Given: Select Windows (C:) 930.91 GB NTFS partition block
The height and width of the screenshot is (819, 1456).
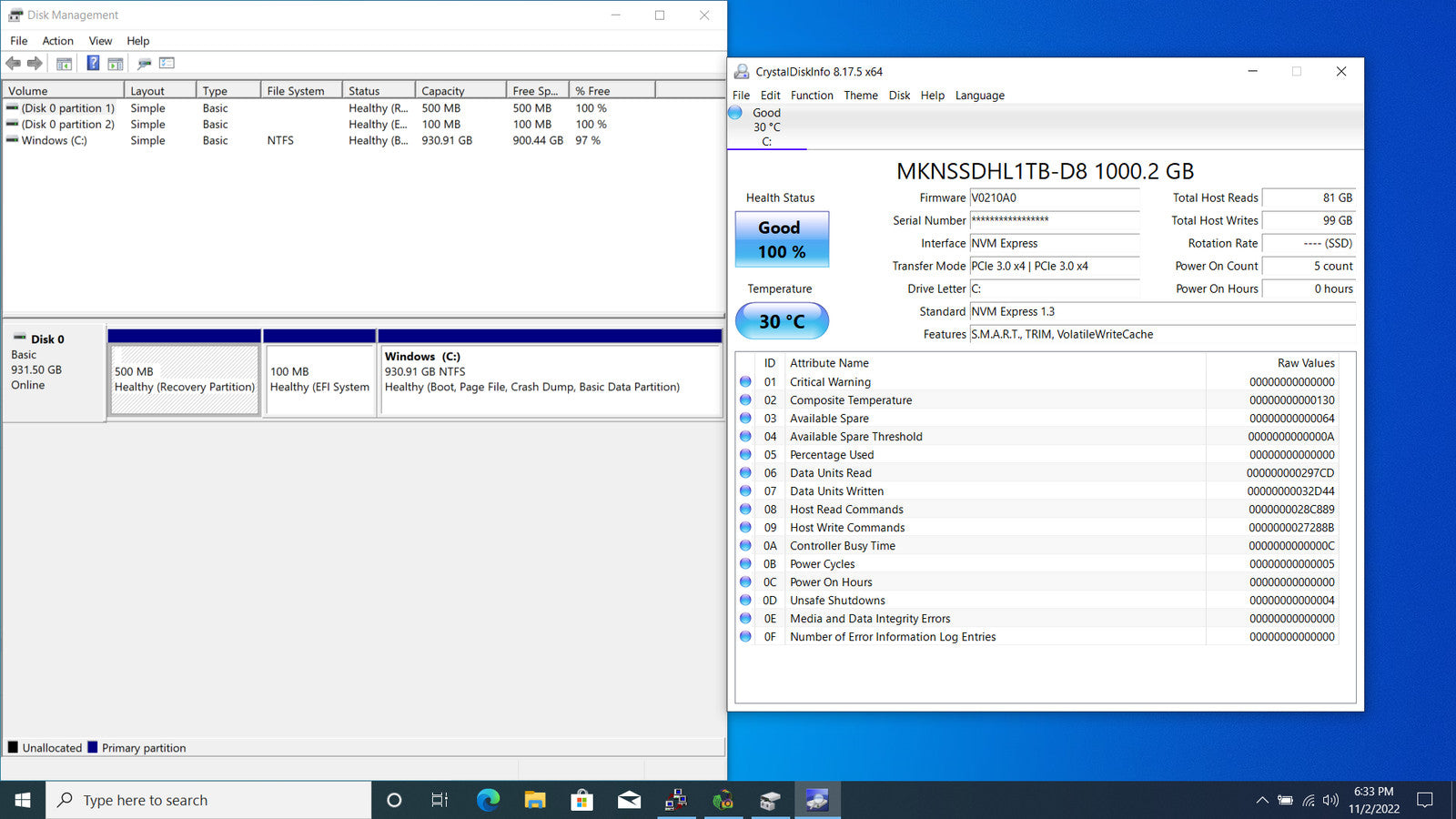Looking at the screenshot, I should [550, 379].
